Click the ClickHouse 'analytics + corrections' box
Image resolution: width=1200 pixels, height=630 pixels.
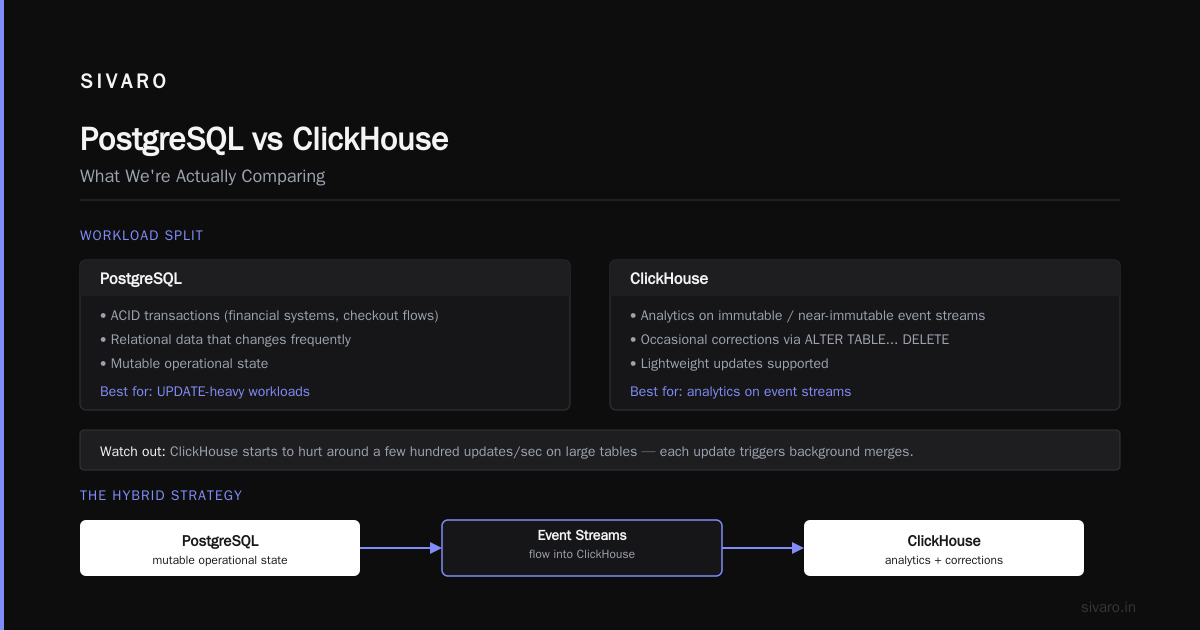(x=944, y=548)
